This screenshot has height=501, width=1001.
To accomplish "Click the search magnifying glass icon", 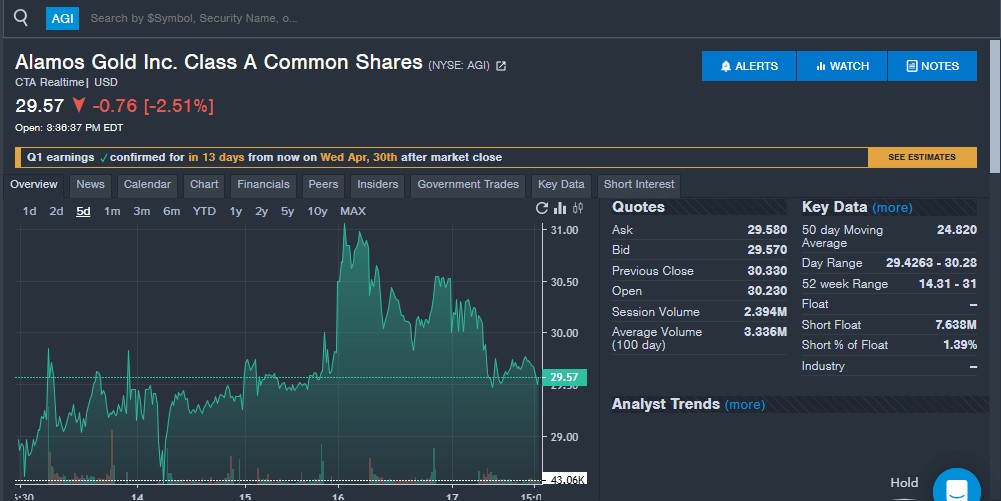I will [21, 18].
